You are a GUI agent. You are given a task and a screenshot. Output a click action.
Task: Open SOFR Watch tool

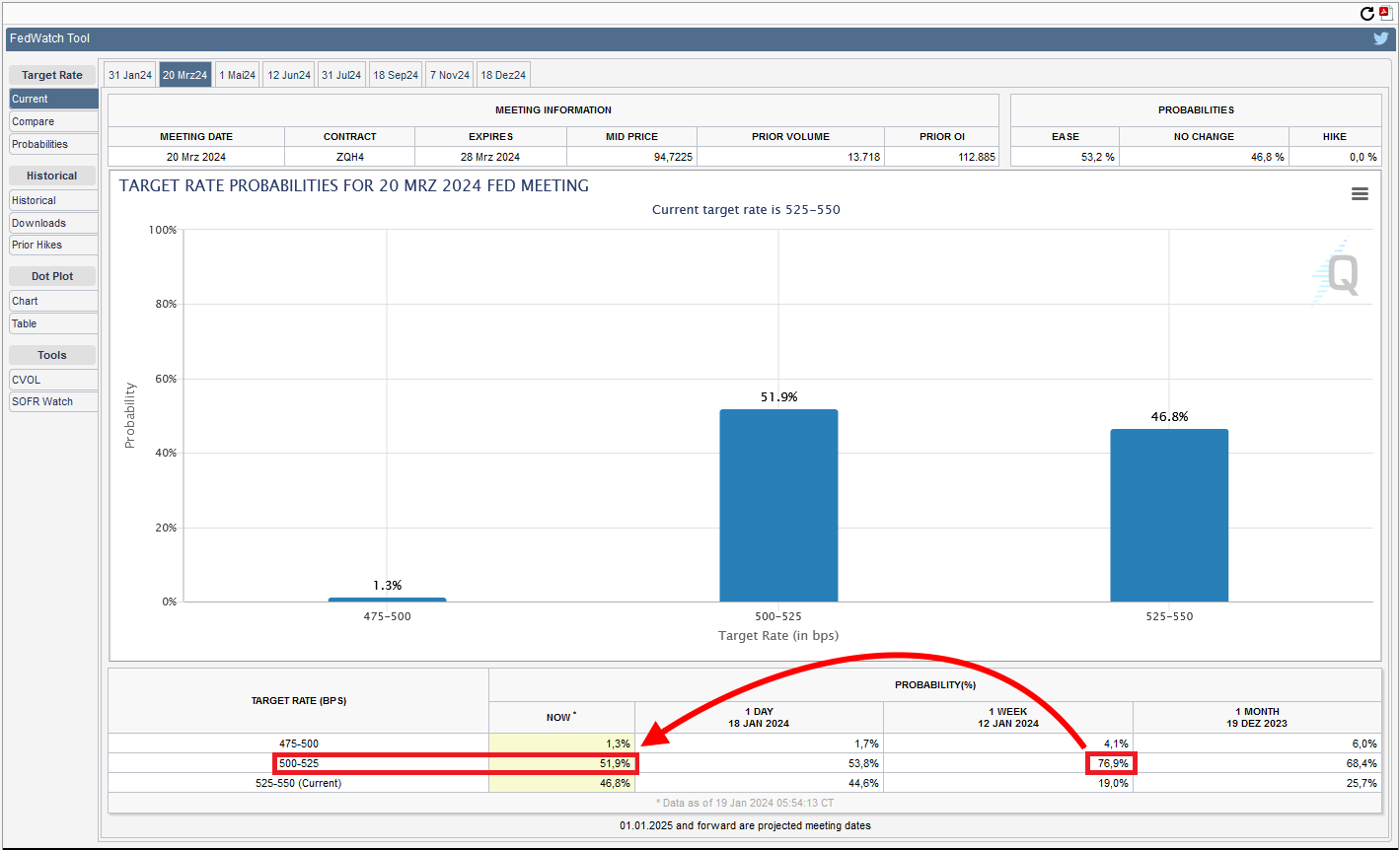coord(53,401)
